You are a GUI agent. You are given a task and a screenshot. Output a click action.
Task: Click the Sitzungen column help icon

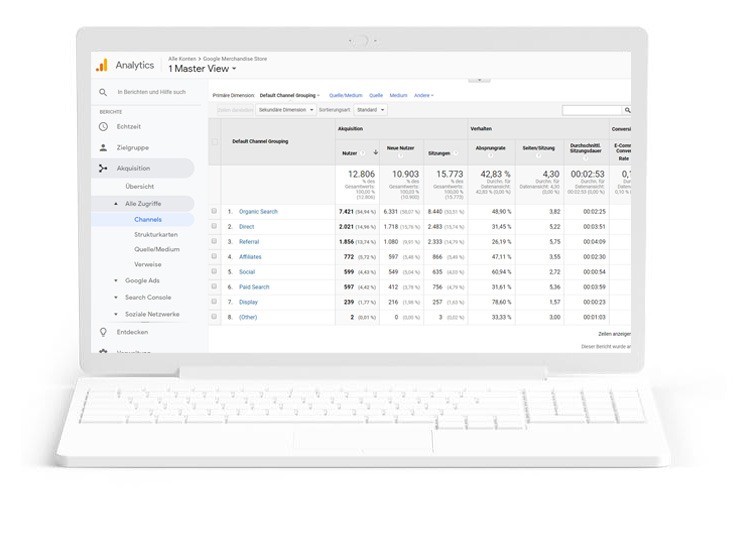(455, 153)
